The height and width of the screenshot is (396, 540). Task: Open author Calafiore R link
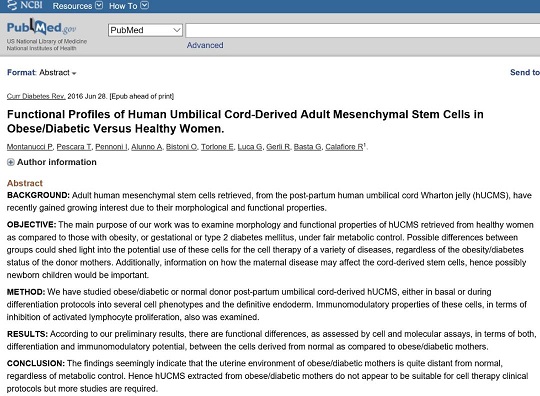(x=344, y=147)
